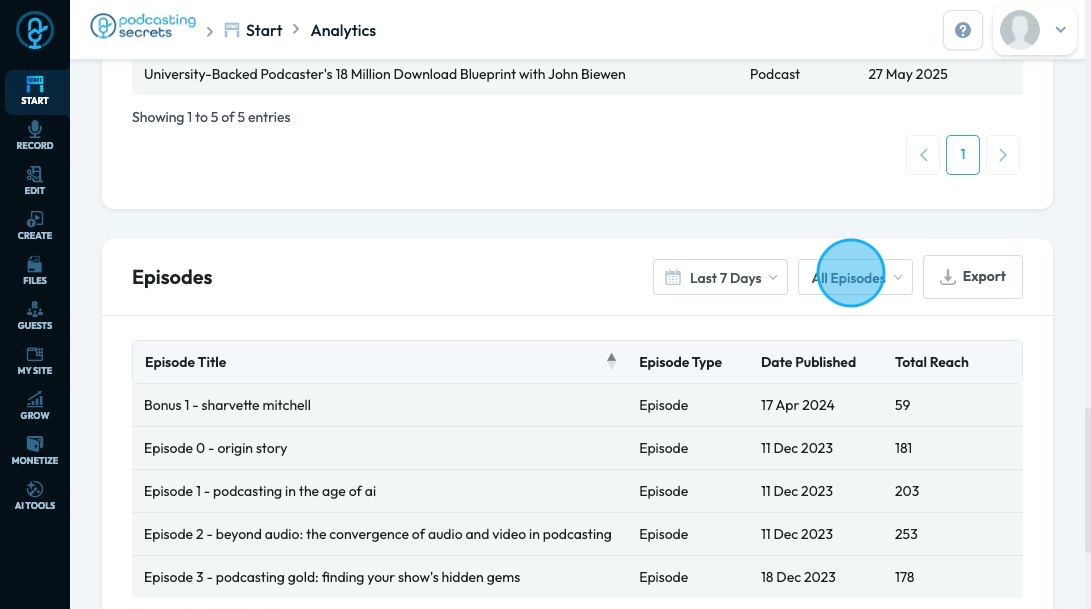
Task: Sort by the Episode Title column
Action: point(185,362)
